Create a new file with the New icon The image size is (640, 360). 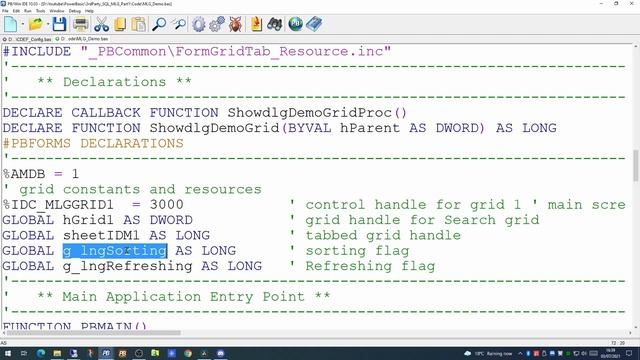11,24
